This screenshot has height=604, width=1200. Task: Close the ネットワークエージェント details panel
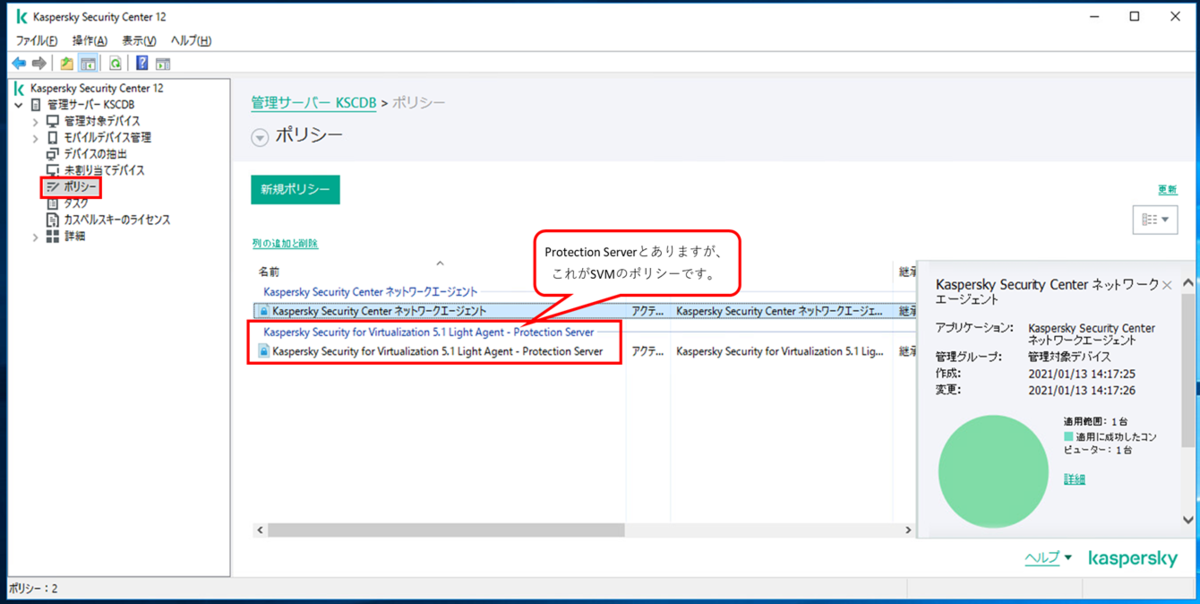1166,286
